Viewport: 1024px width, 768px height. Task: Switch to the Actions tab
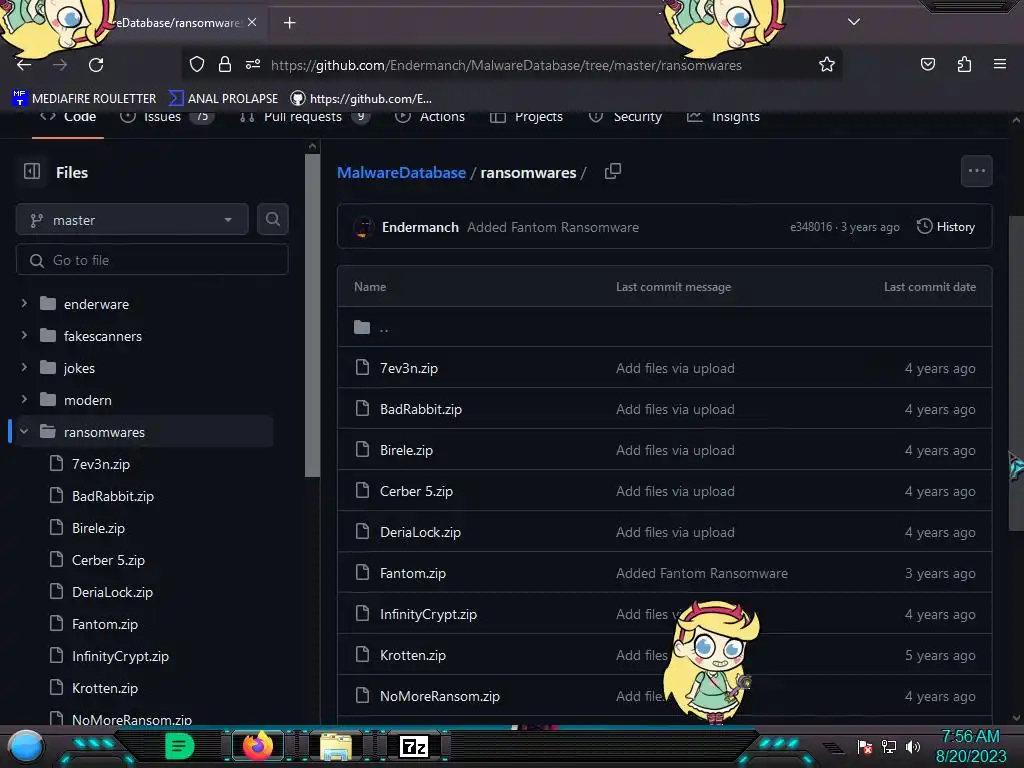(x=430, y=117)
